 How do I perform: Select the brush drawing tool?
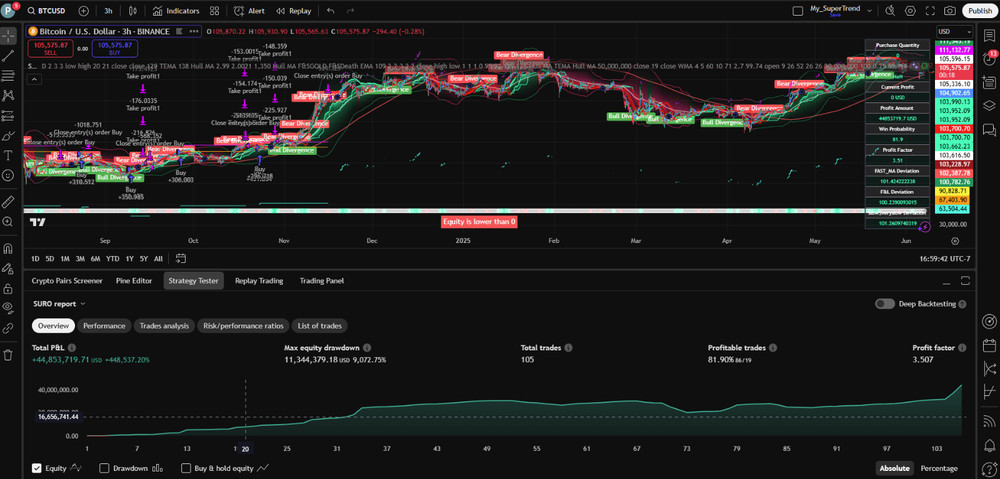click(x=8, y=136)
